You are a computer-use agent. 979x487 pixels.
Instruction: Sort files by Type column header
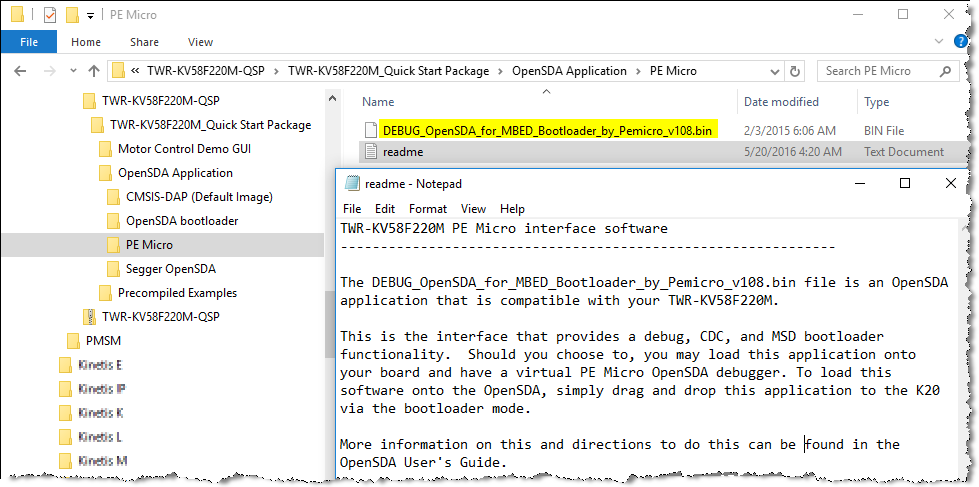[x=877, y=102]
